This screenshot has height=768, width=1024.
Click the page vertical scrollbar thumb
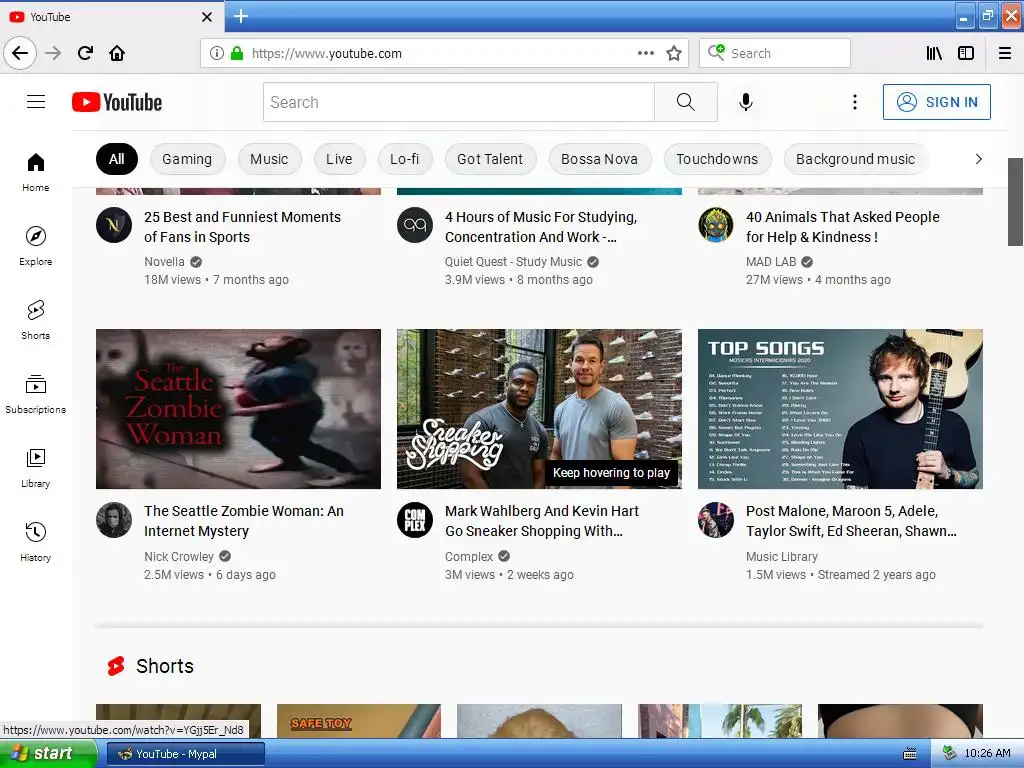(1015, 202)
